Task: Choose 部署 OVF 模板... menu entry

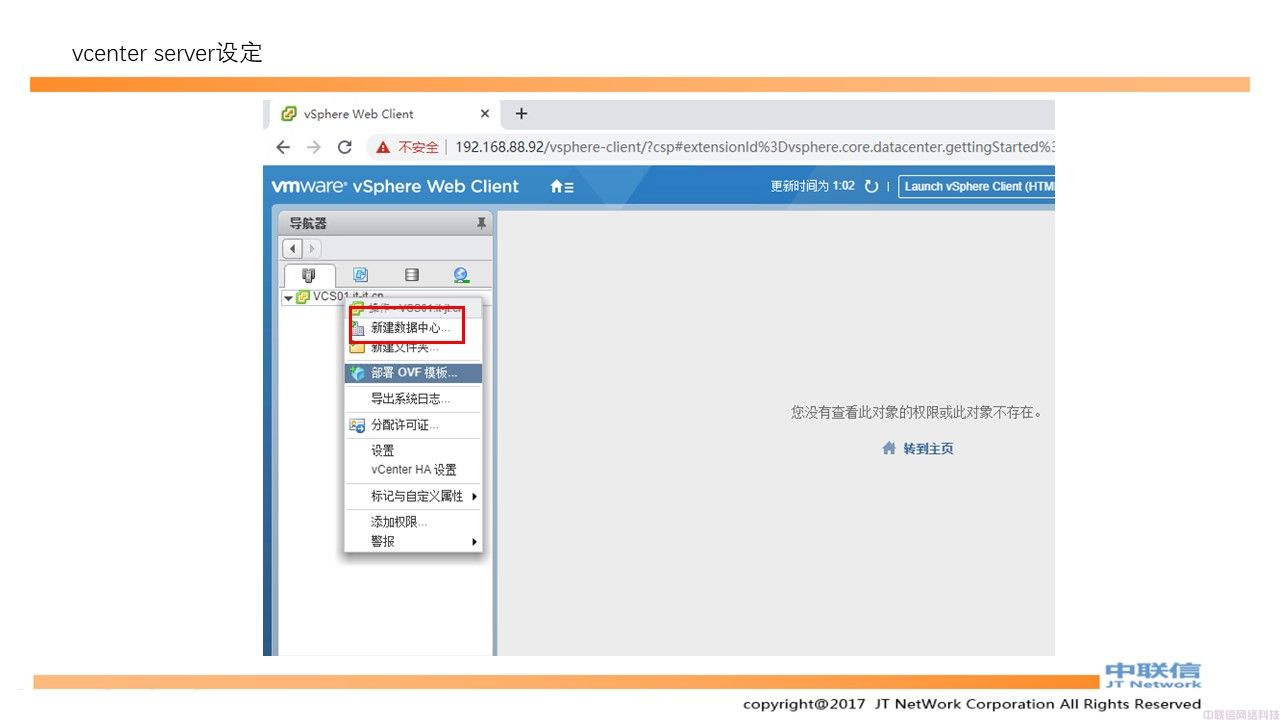Action: point(413,373)
